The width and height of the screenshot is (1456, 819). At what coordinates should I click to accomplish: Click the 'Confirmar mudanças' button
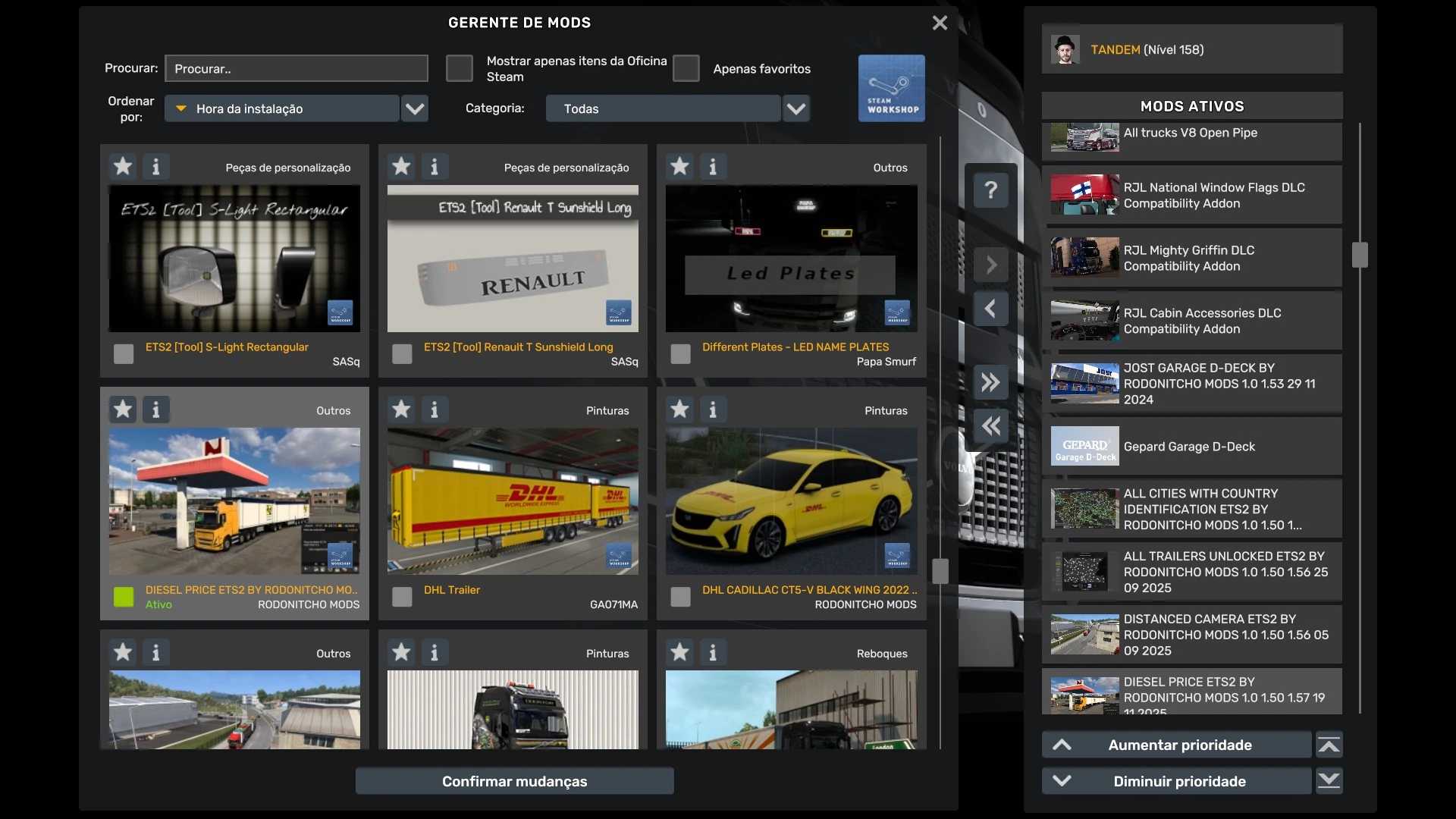click(x=514, y=781)
